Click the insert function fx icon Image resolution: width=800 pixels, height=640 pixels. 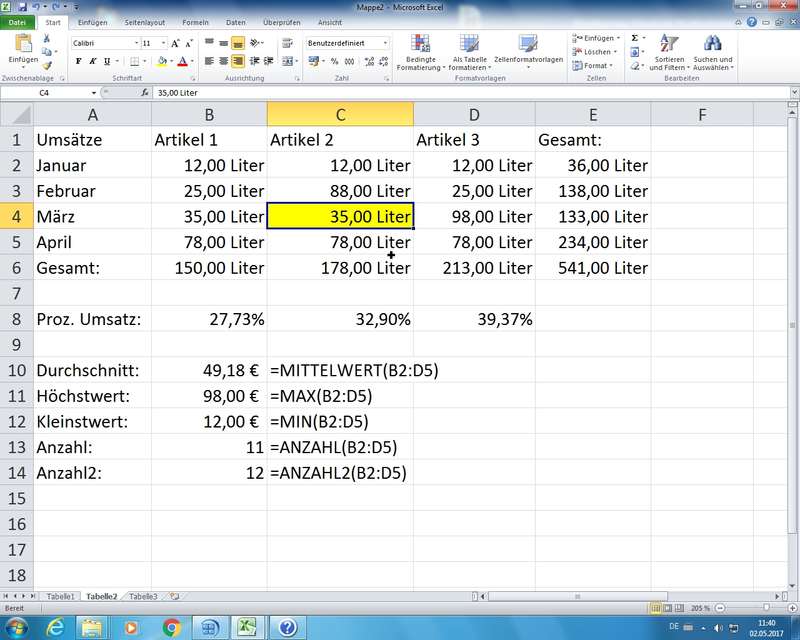(x=145, y=93)
